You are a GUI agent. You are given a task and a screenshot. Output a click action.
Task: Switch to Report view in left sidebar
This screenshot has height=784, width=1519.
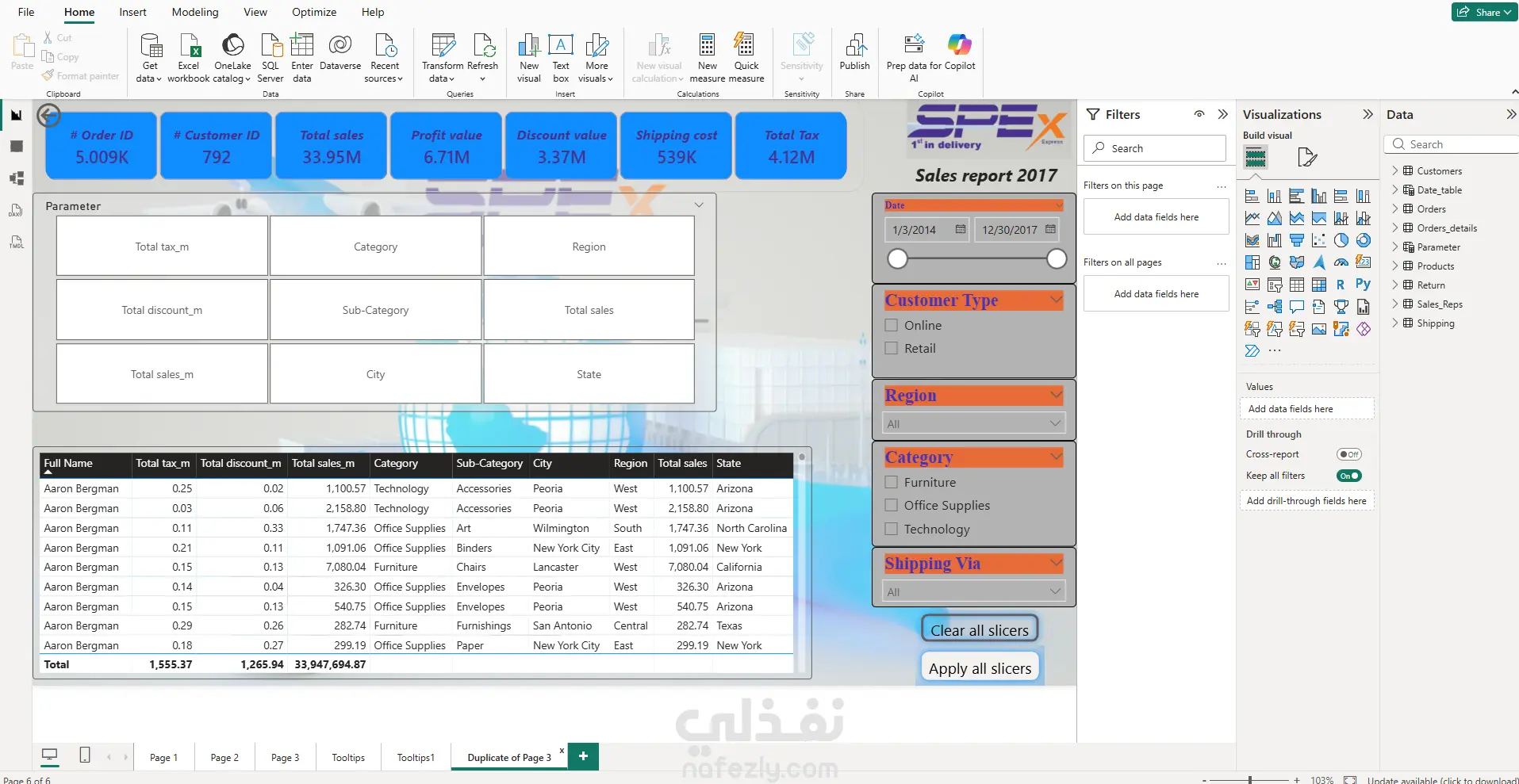[x=17, y=115]
